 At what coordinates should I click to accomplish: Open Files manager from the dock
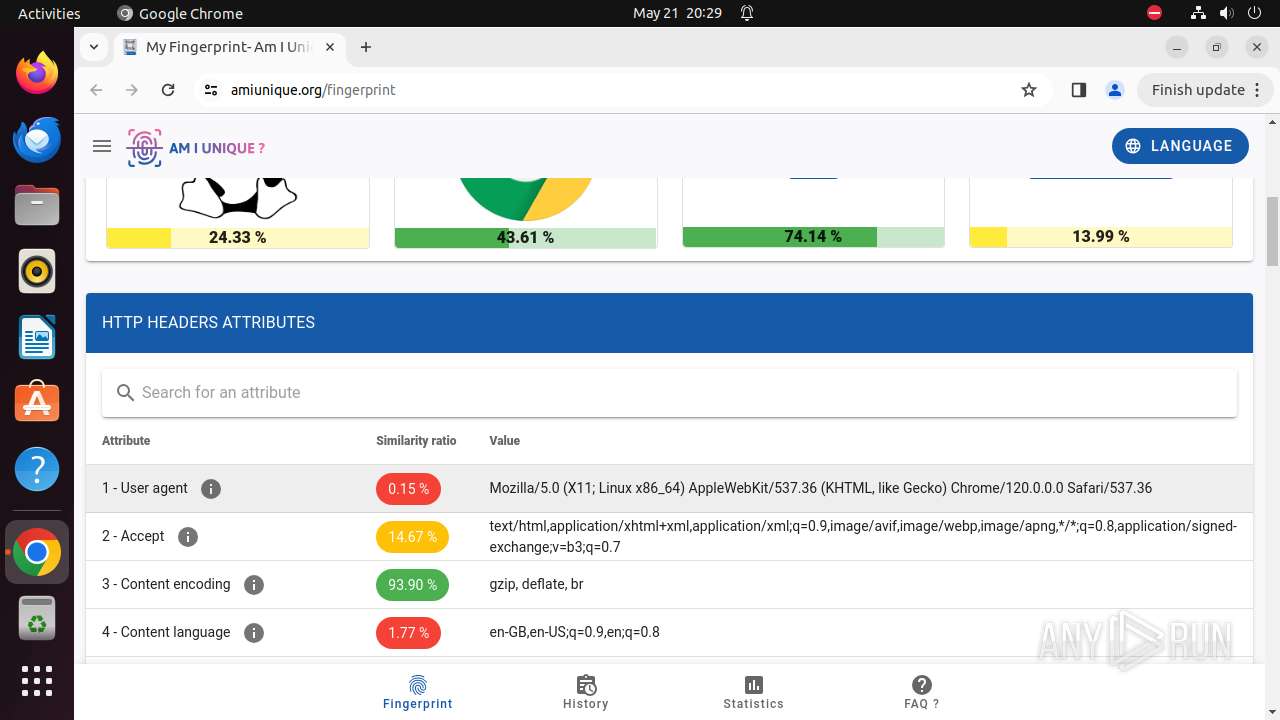click(x=37, y=205)
